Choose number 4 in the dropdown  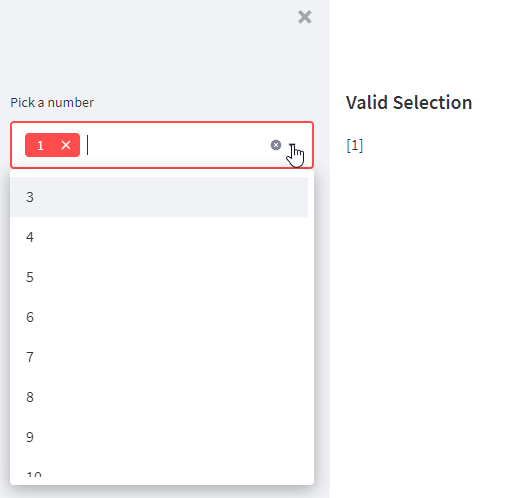pos(159,237)
